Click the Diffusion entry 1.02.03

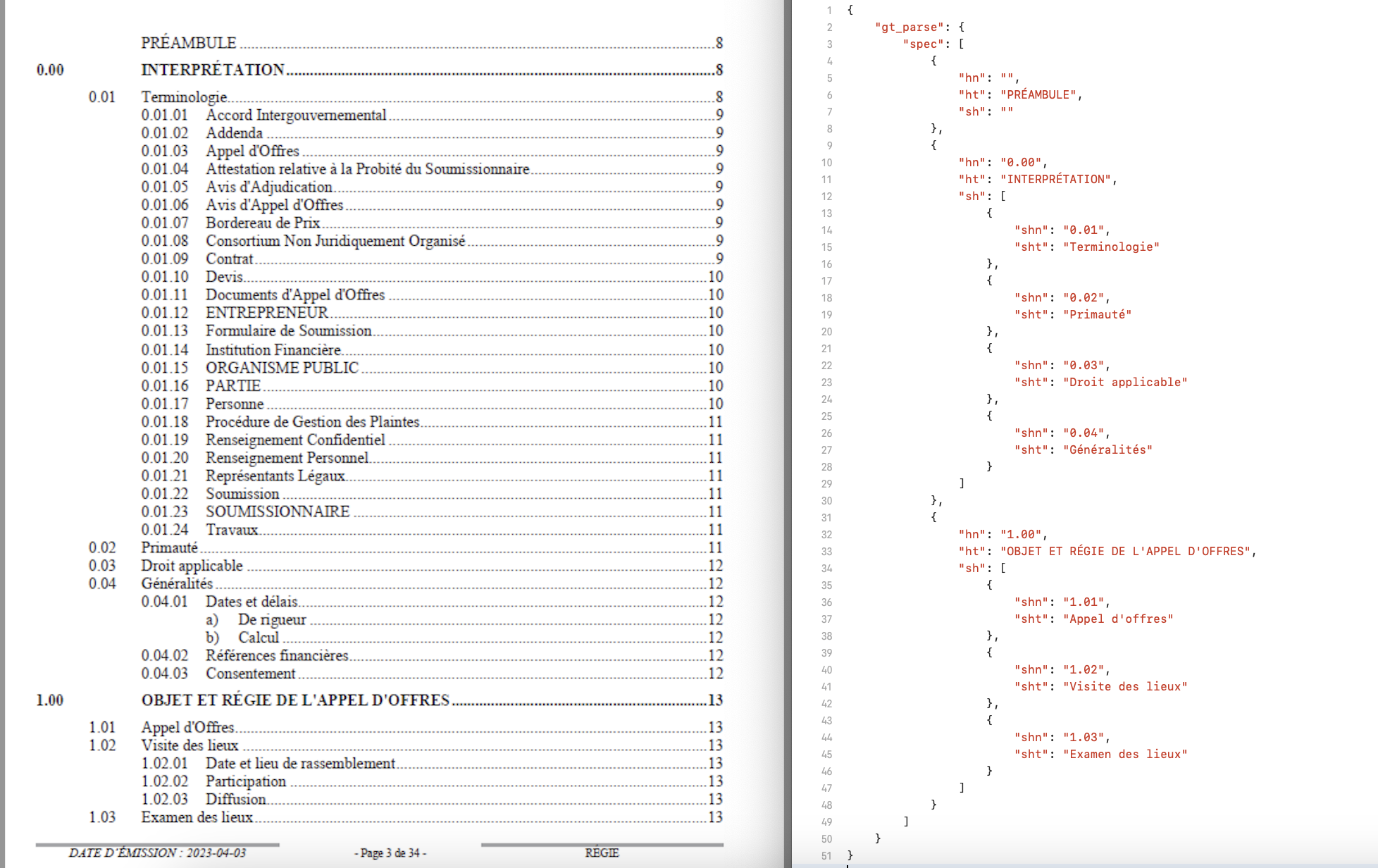click(x=235, y=799)
